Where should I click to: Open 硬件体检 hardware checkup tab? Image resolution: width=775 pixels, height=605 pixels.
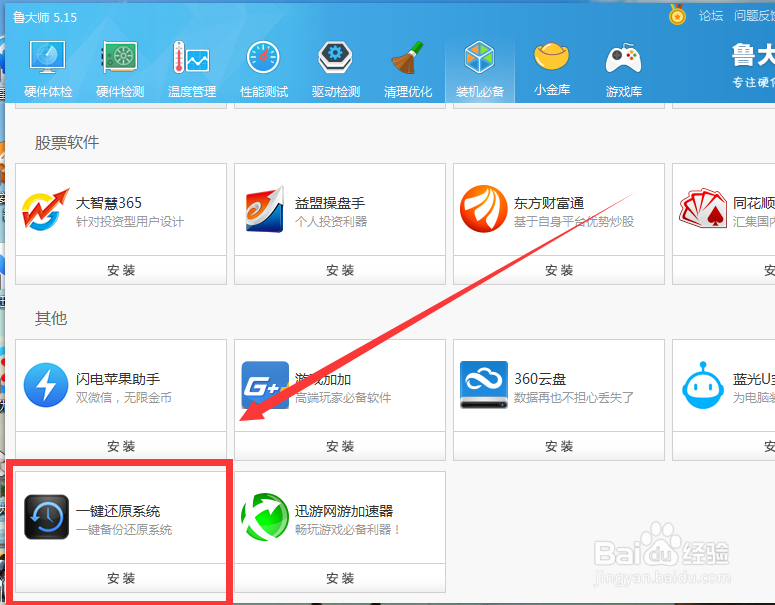pos(47,69)
